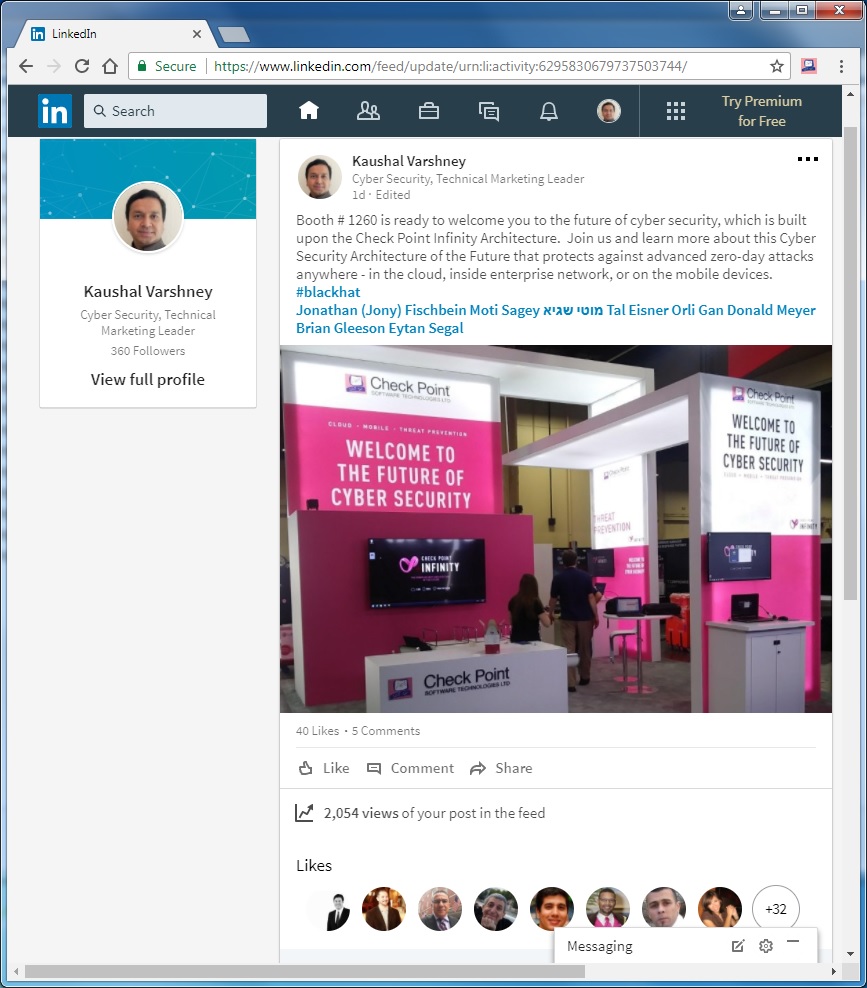
Task: Share the post
Action: 502,768
